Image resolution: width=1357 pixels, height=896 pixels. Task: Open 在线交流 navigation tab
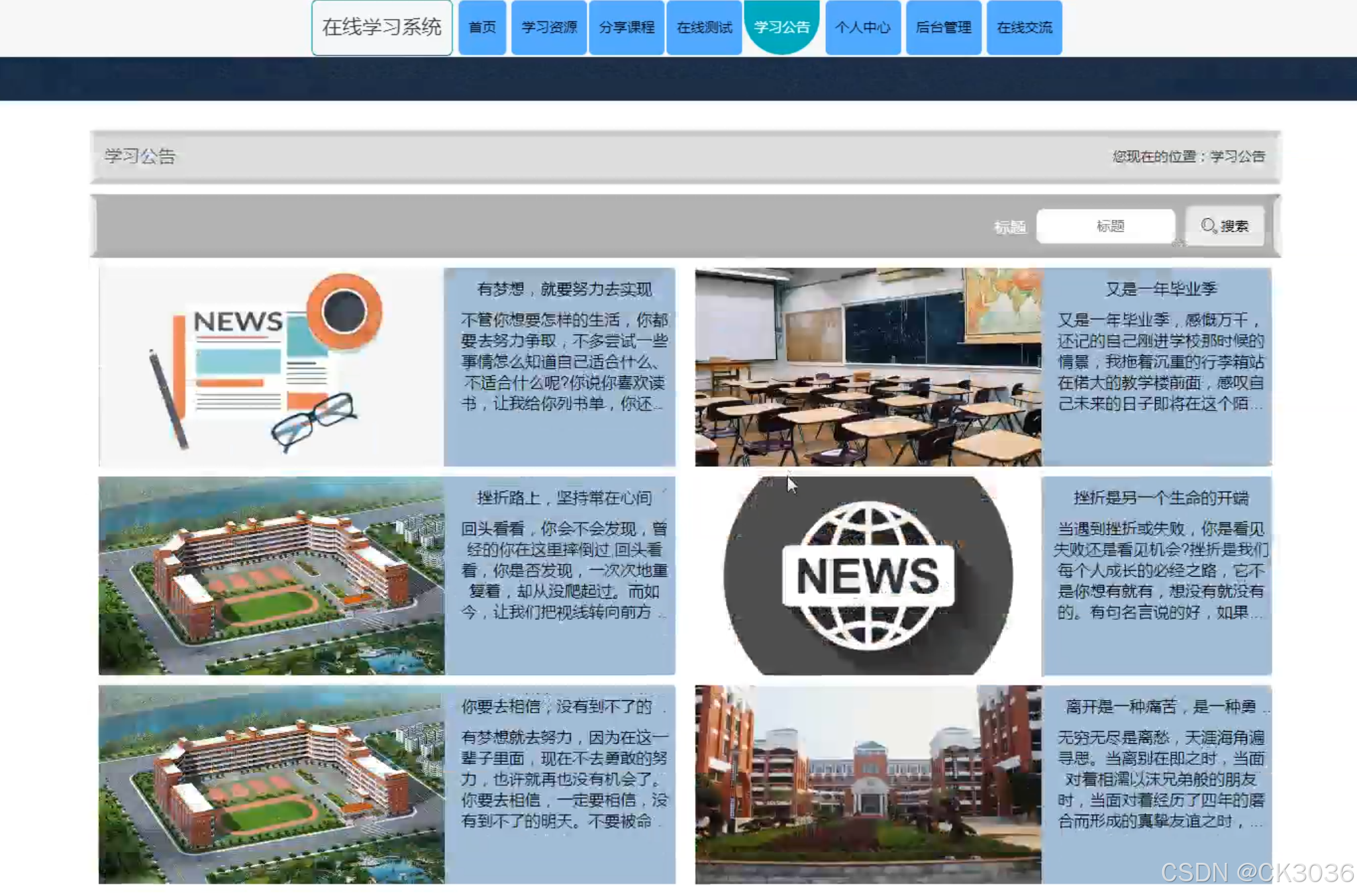(1025, 27)
